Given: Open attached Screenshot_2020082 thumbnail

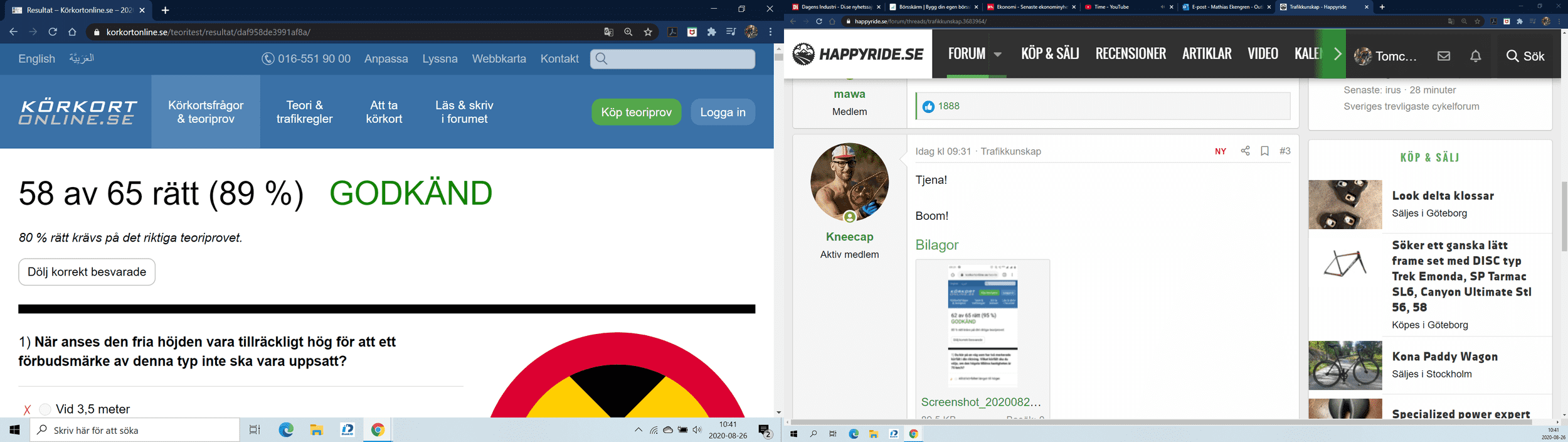Looking at the screenshot, I should click(982, 325).
